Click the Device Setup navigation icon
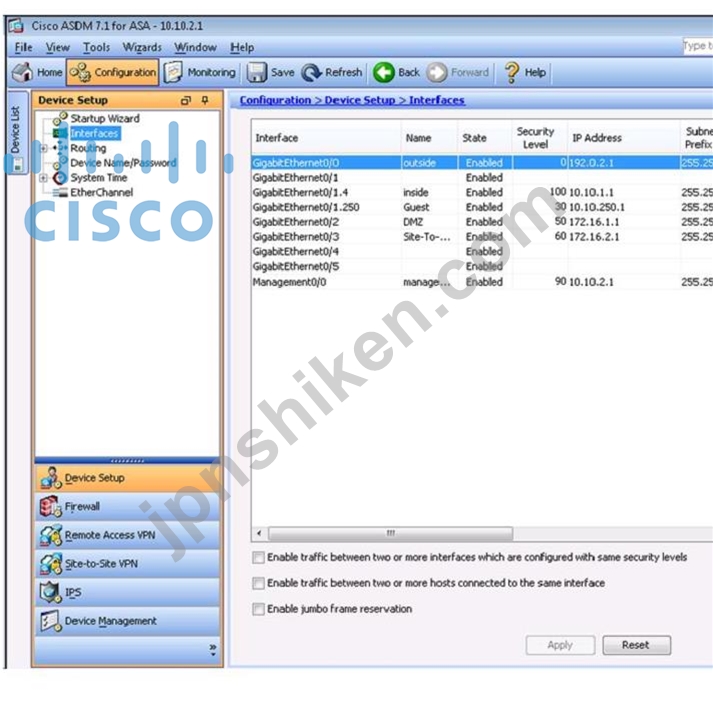Viewport: 713px width, 724px height. tap(50, 478)
